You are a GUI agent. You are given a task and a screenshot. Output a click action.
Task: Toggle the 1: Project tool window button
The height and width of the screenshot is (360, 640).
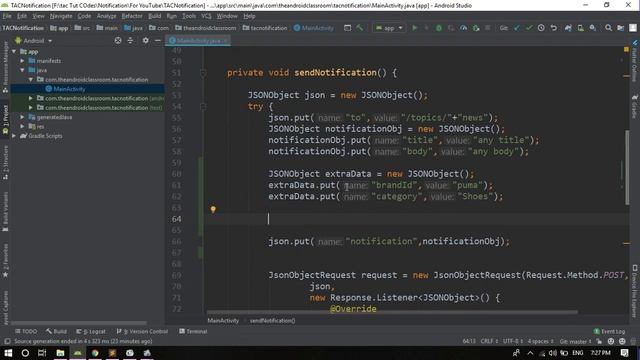point(5,120)
